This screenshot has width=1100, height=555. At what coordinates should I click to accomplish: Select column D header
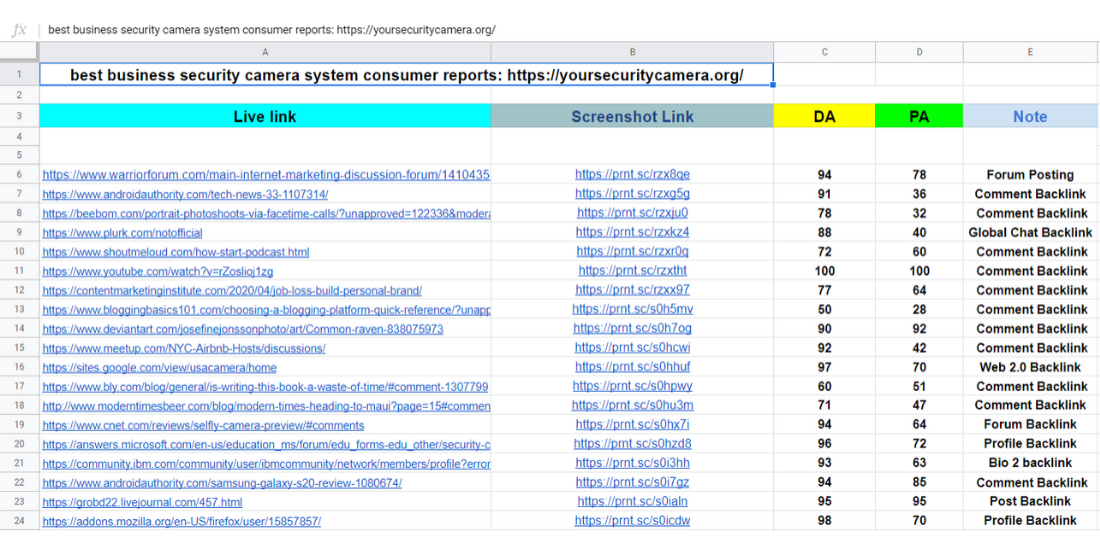pos(919,52)
